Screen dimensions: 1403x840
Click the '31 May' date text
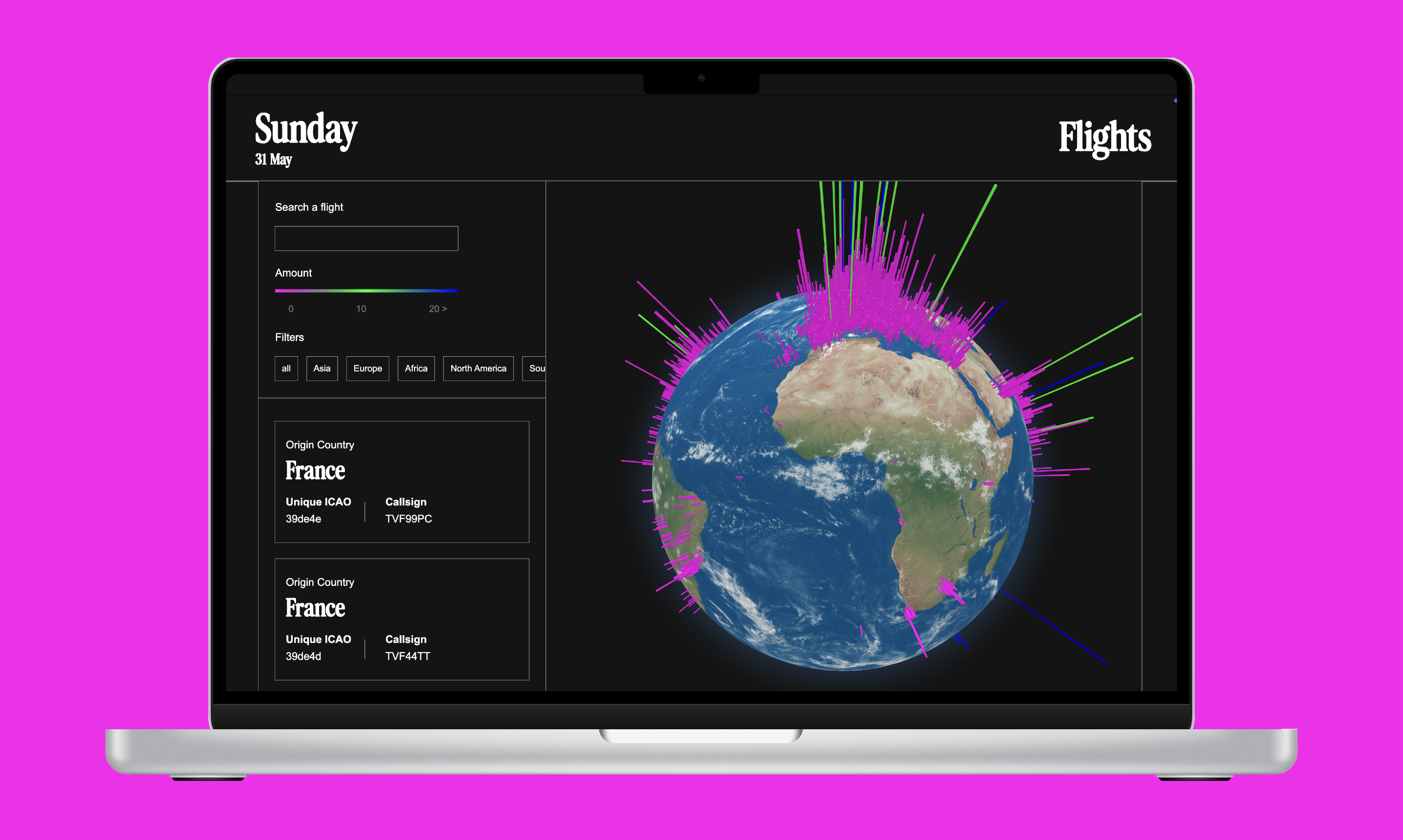273,160
